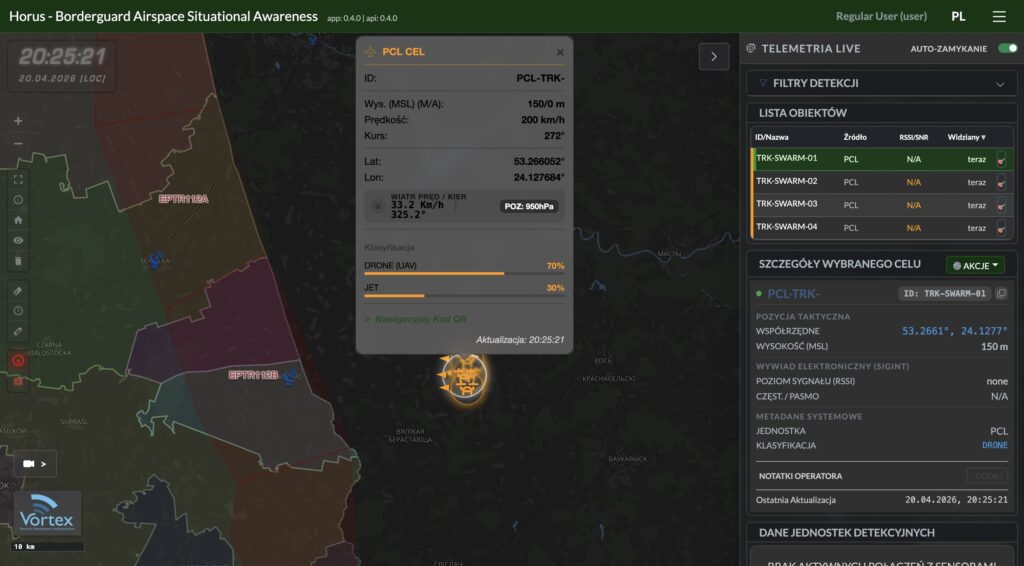Click the home icon in map toolbar
This screenshot has height=566, width=1024.
coord(18,219)
